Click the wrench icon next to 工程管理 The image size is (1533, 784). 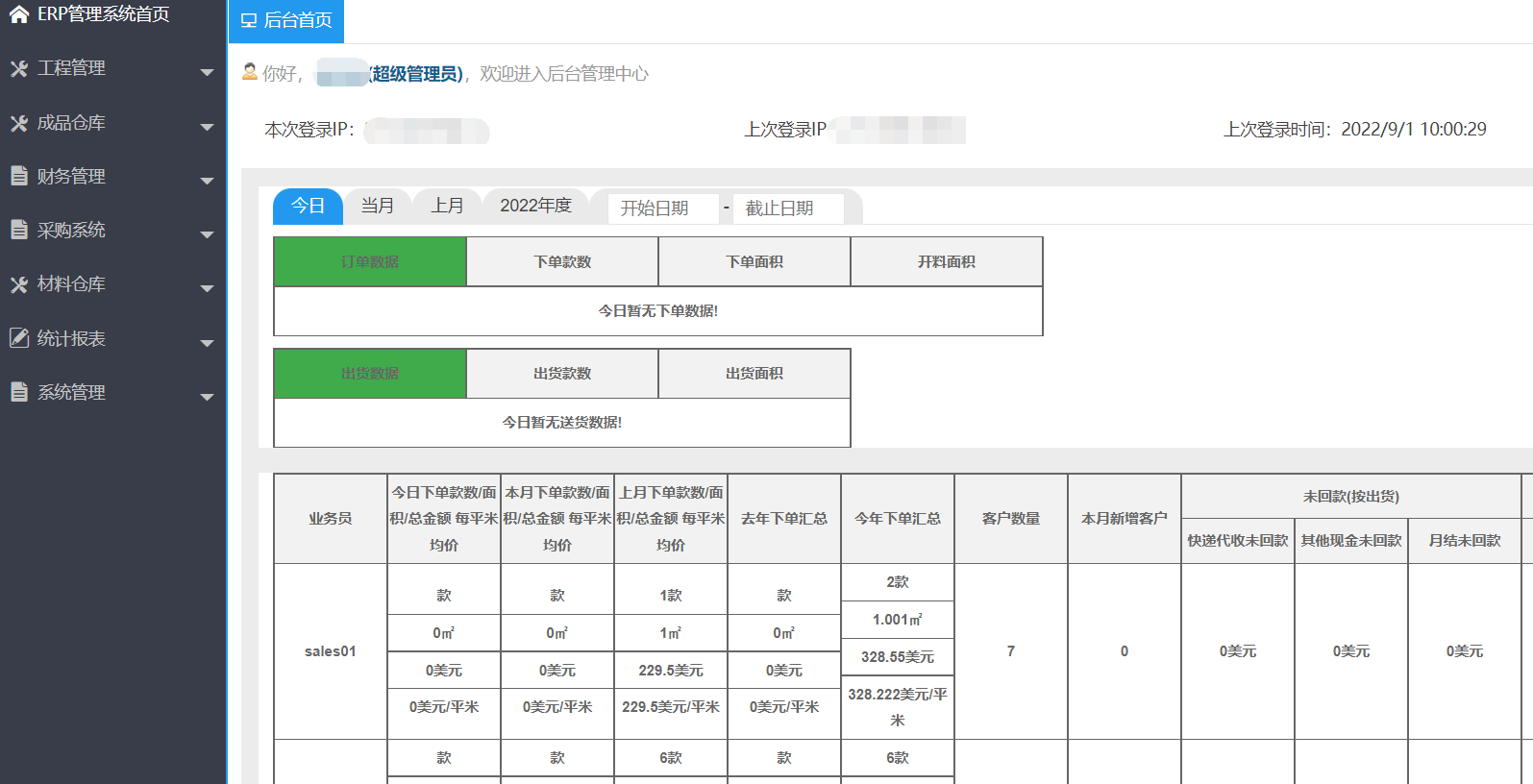(18, 68)
